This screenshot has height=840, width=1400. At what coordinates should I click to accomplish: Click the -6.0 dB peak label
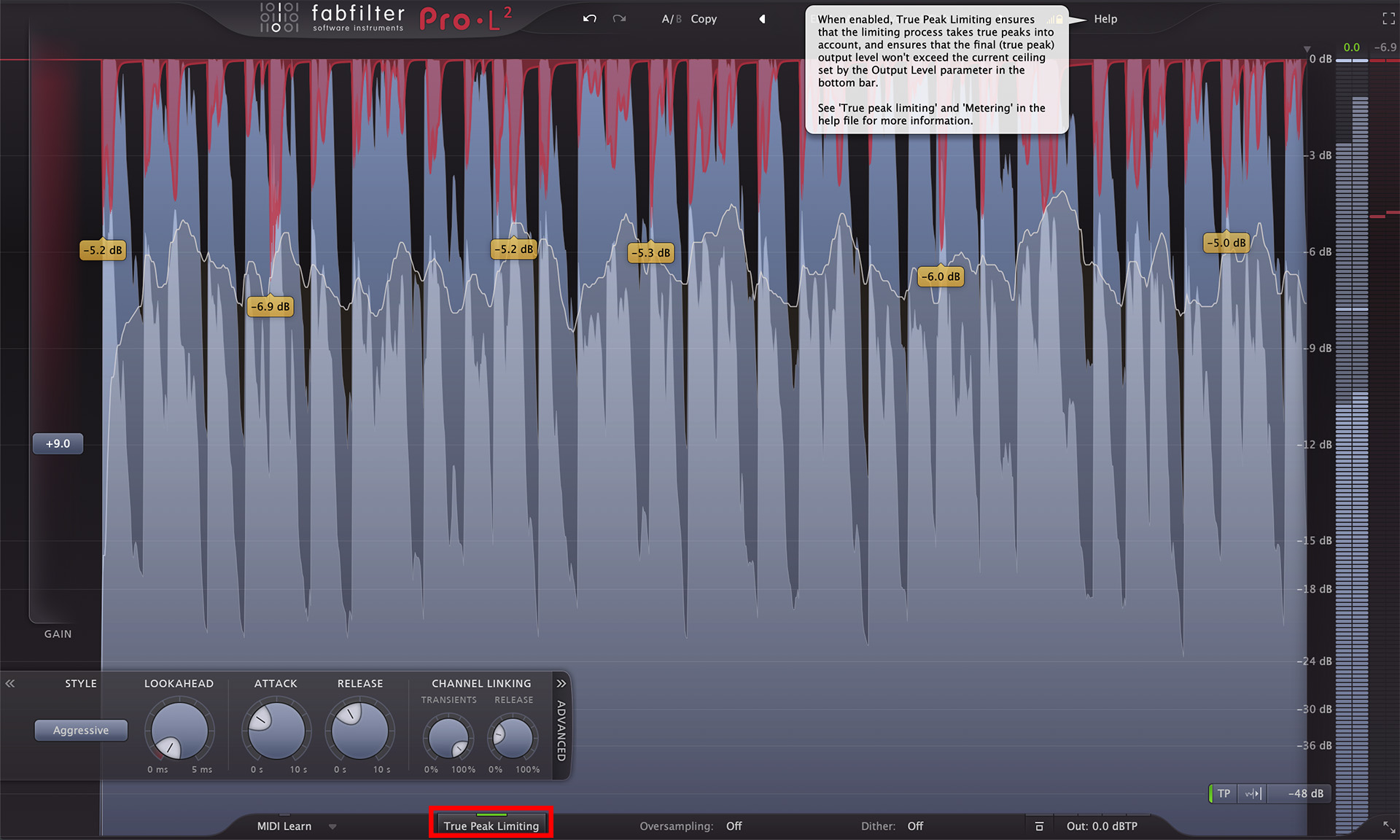(x=941, y=276)
